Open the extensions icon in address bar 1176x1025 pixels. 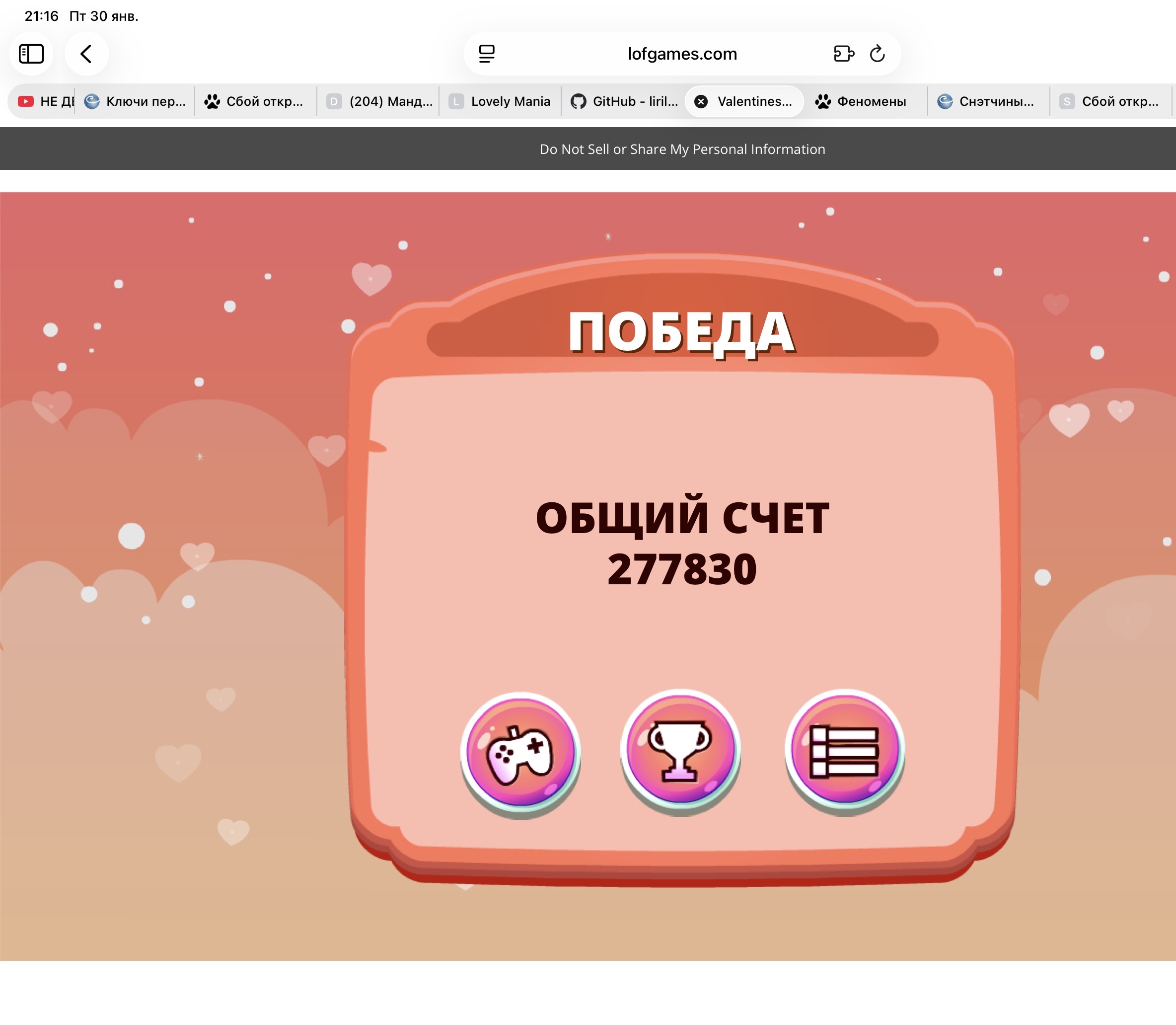[x=843, y=54]
